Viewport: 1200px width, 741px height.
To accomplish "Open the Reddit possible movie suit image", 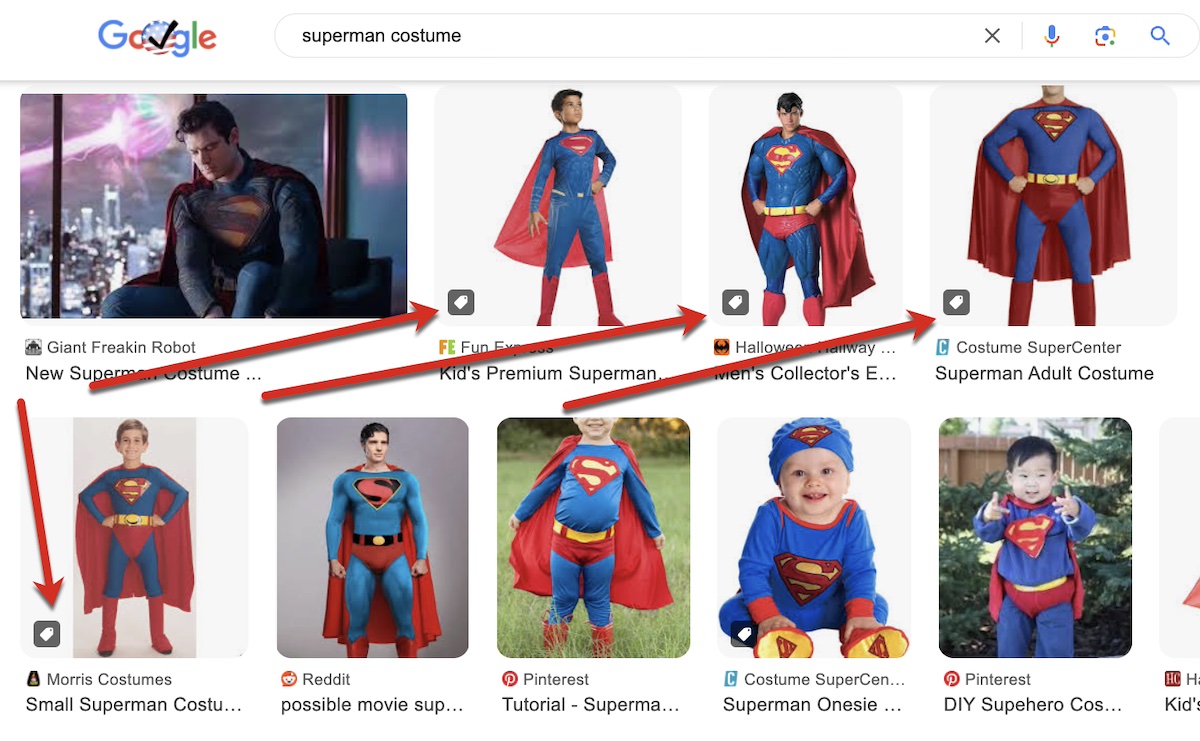I will 372,537.
